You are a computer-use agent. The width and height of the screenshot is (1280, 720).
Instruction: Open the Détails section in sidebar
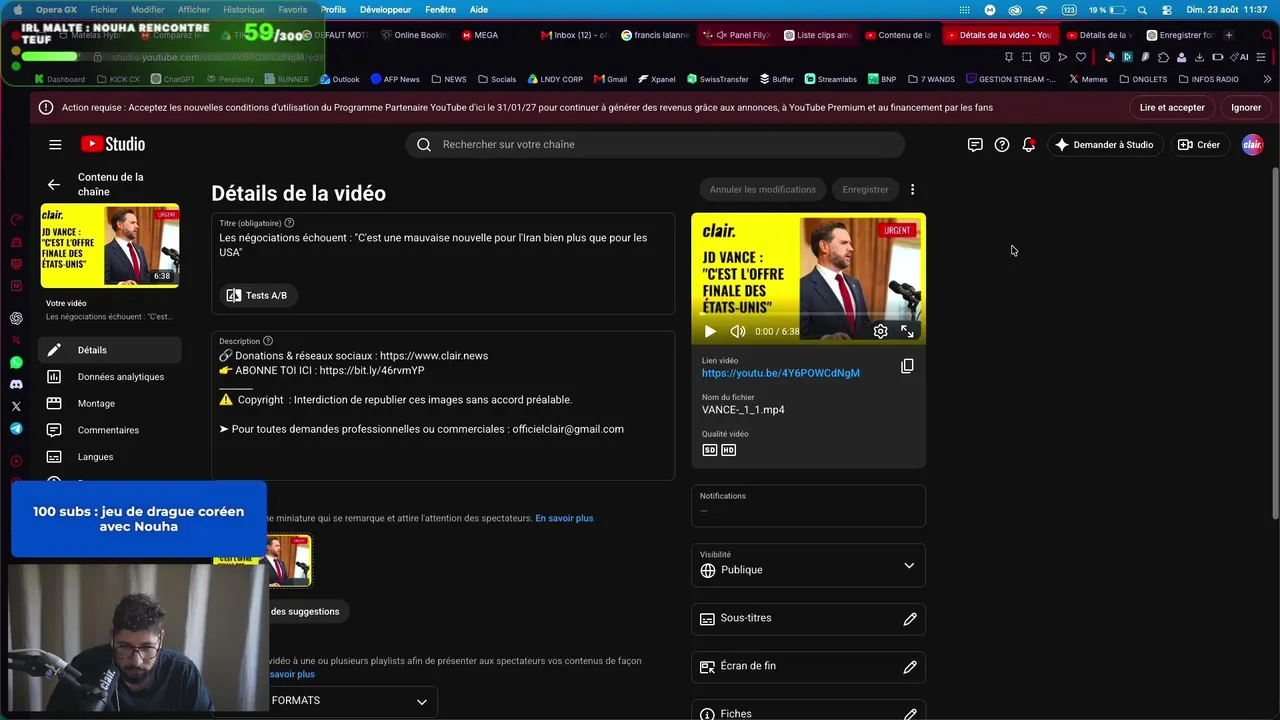point(110,350)
